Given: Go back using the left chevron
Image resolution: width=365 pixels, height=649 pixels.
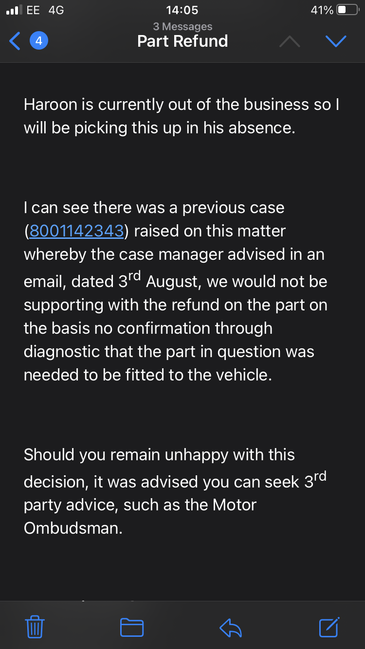Looking at the screenshot, I should 14,41.
